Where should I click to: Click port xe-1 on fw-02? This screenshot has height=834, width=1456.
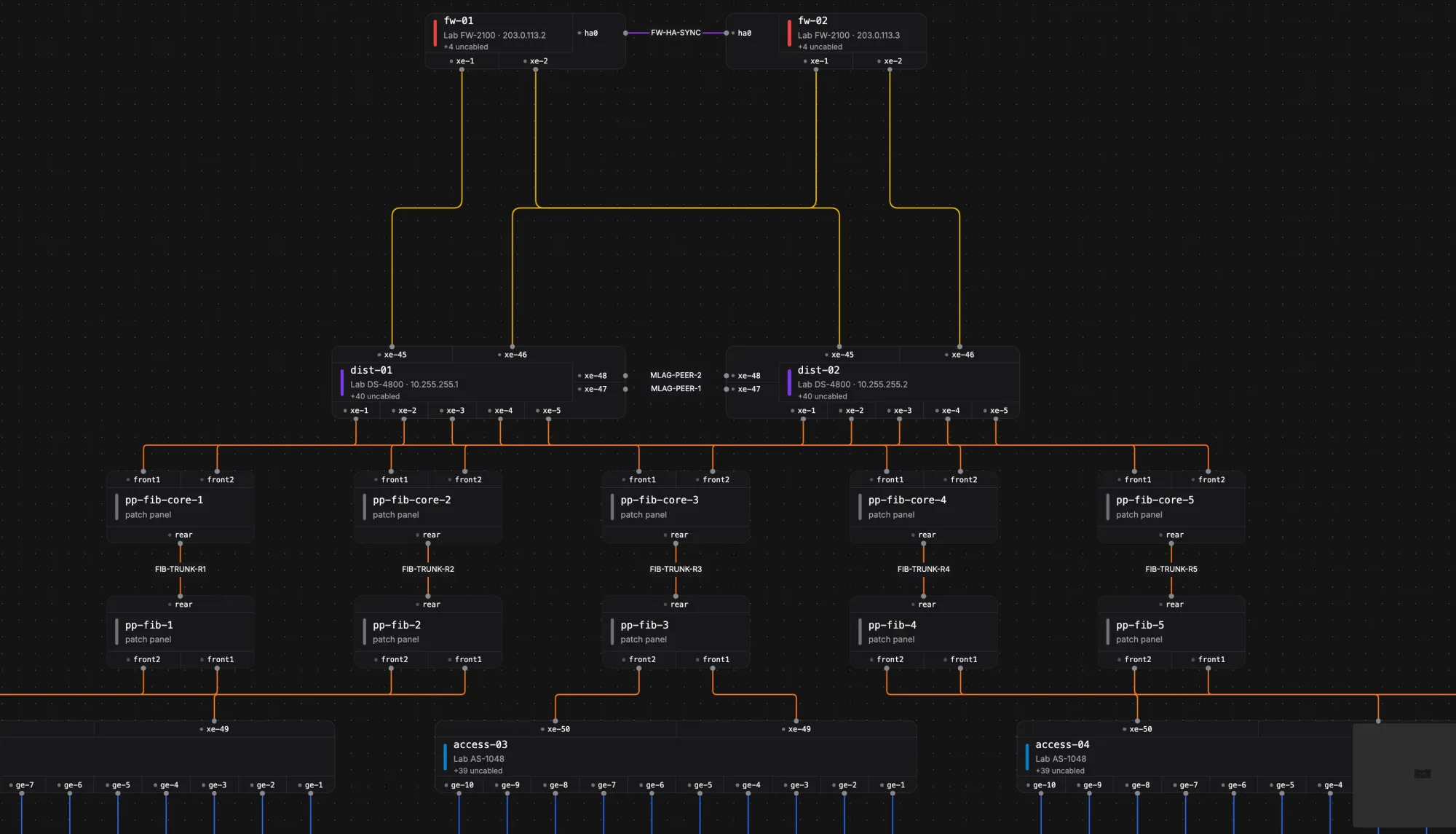coord(816,61)
